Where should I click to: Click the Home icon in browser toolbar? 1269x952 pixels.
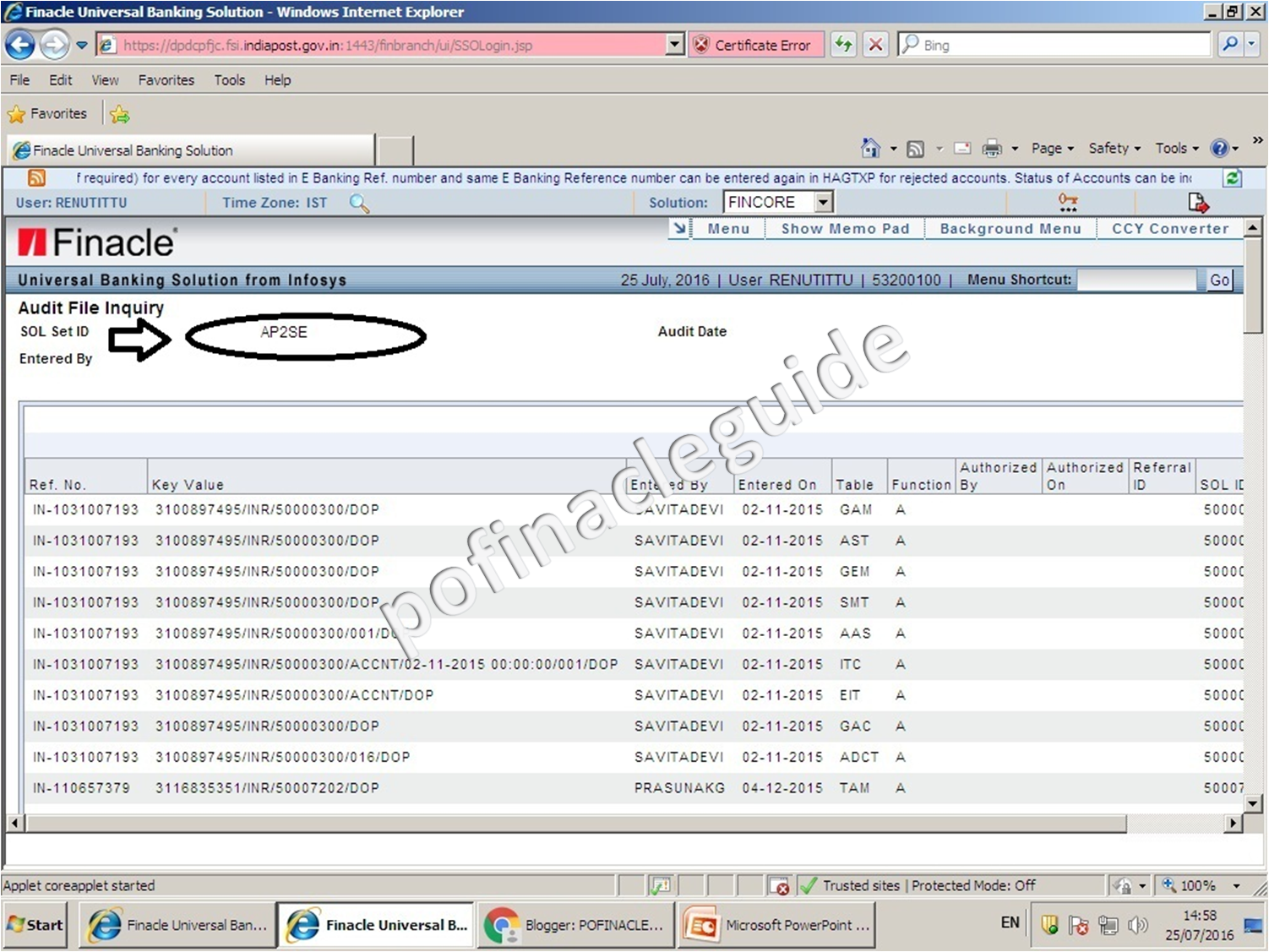tap(872, 148)
